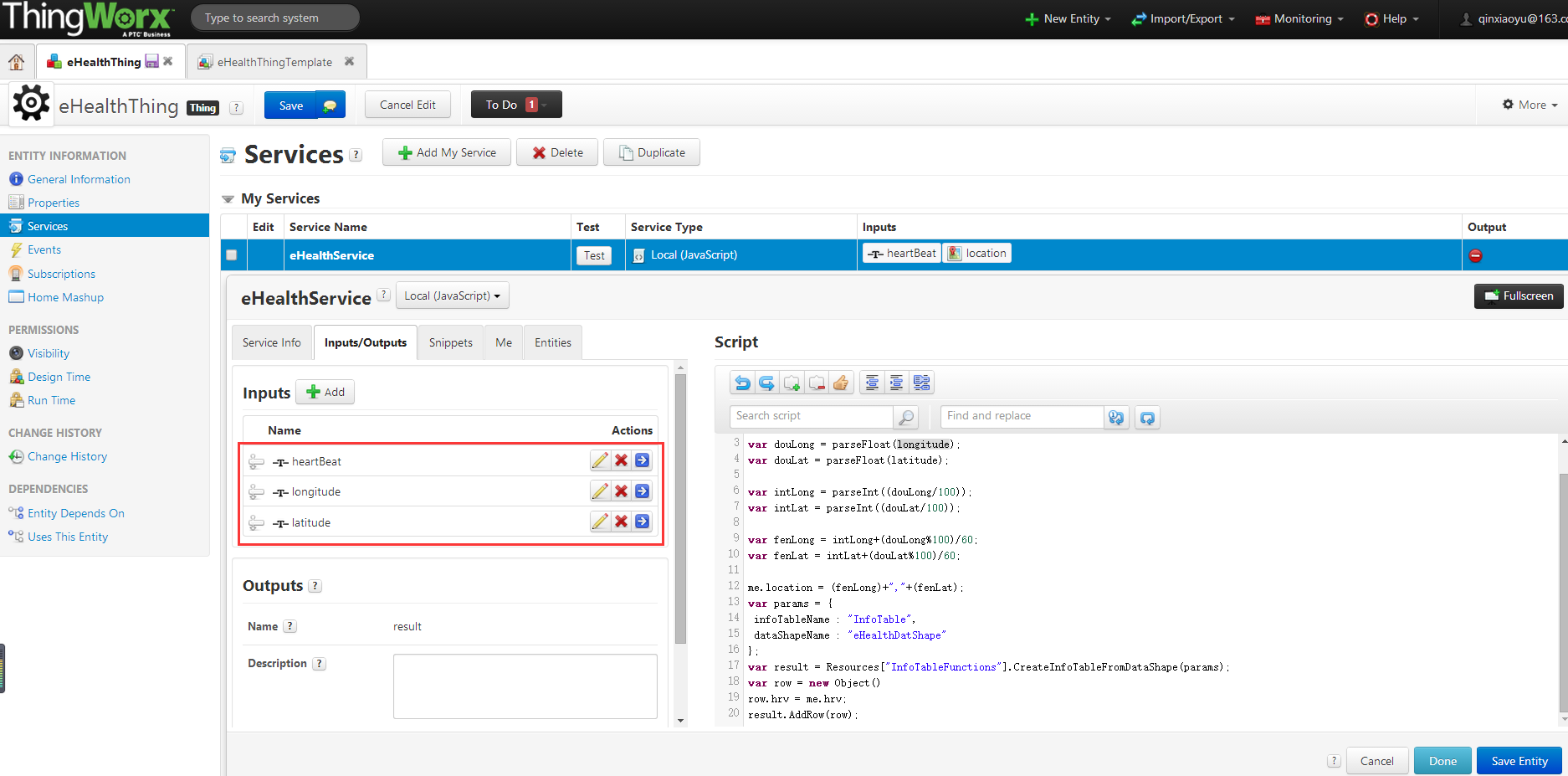Click the output Description text area
1568x776 pixels.
525,686
